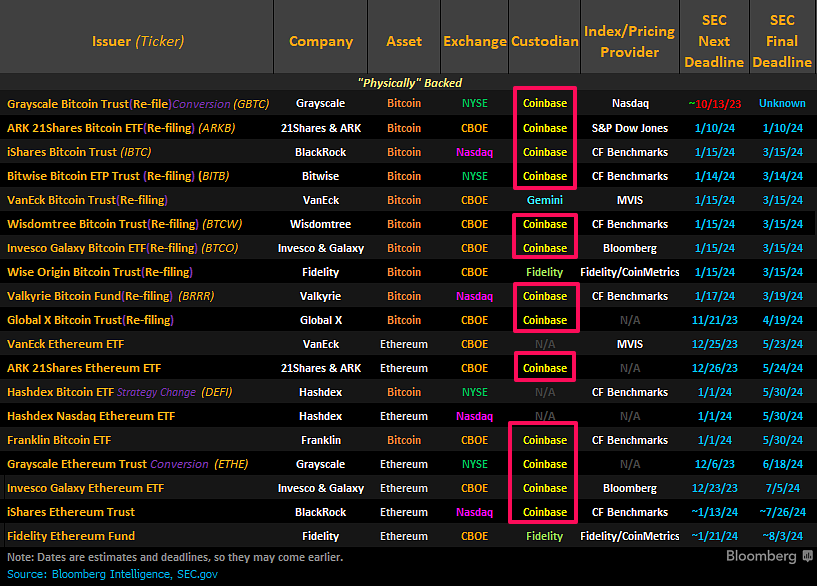Click the "SEC Next Deadline" column header
The width and height of the screenshot is (817, 586).
click(x=715, y=41)
